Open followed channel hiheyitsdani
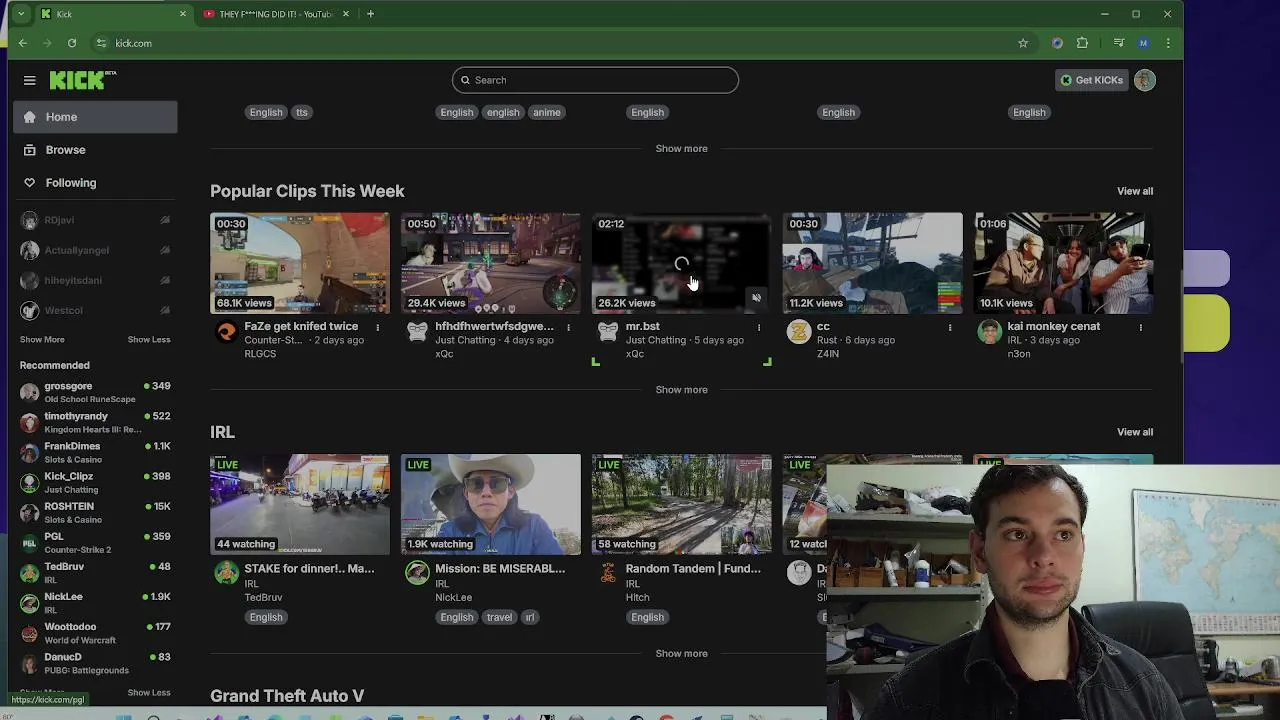 [95, 280]
